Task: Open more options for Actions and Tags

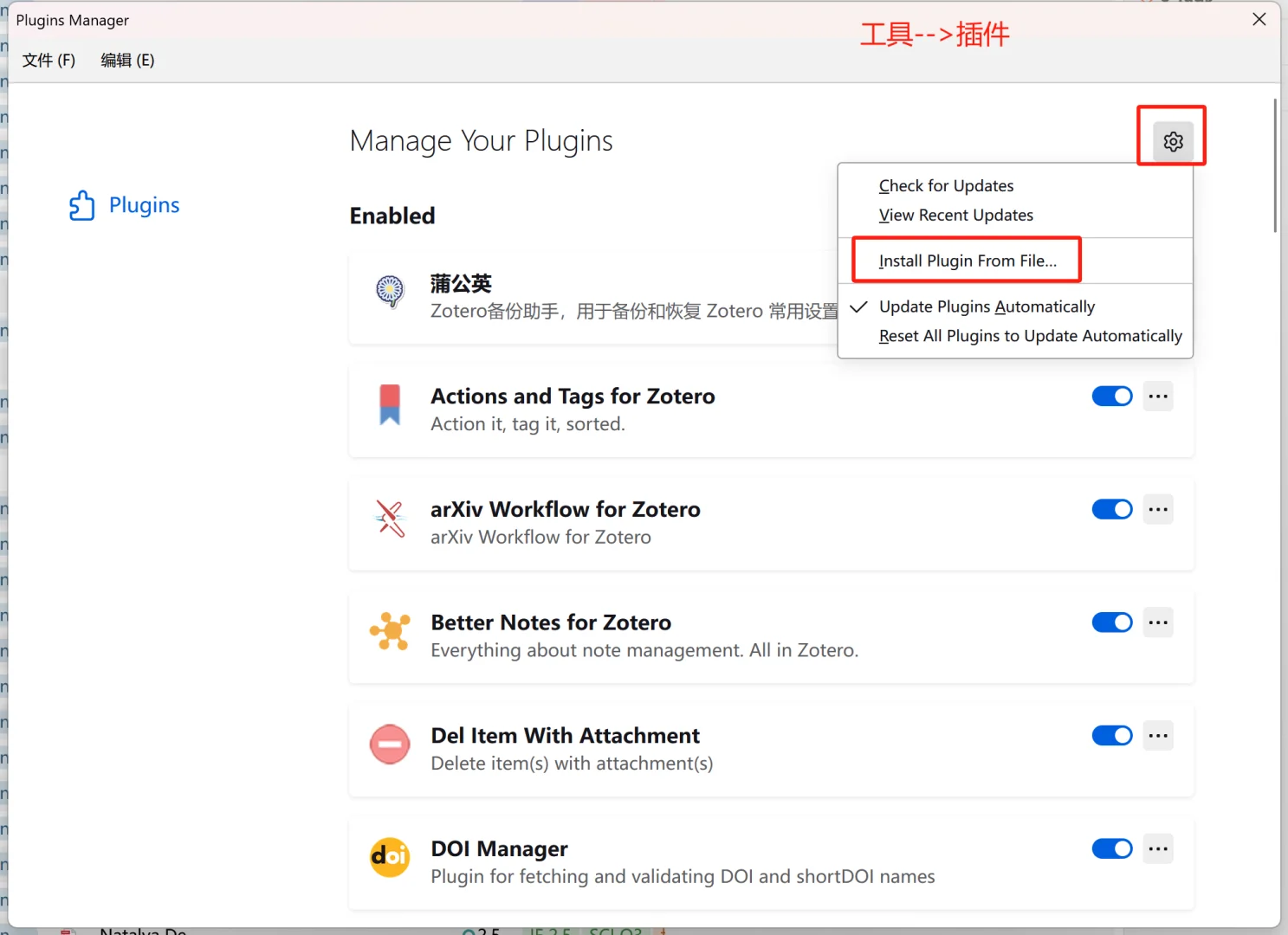Action: (1158, 397)
